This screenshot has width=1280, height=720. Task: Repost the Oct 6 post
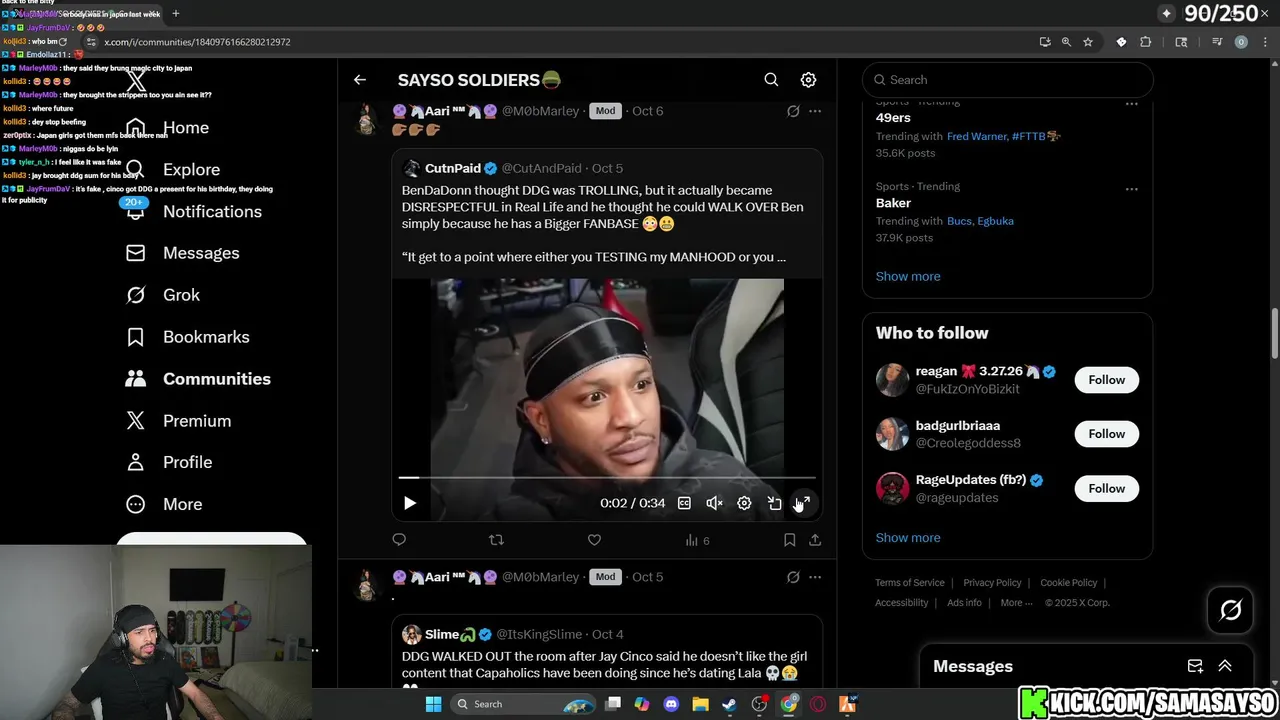496,540
